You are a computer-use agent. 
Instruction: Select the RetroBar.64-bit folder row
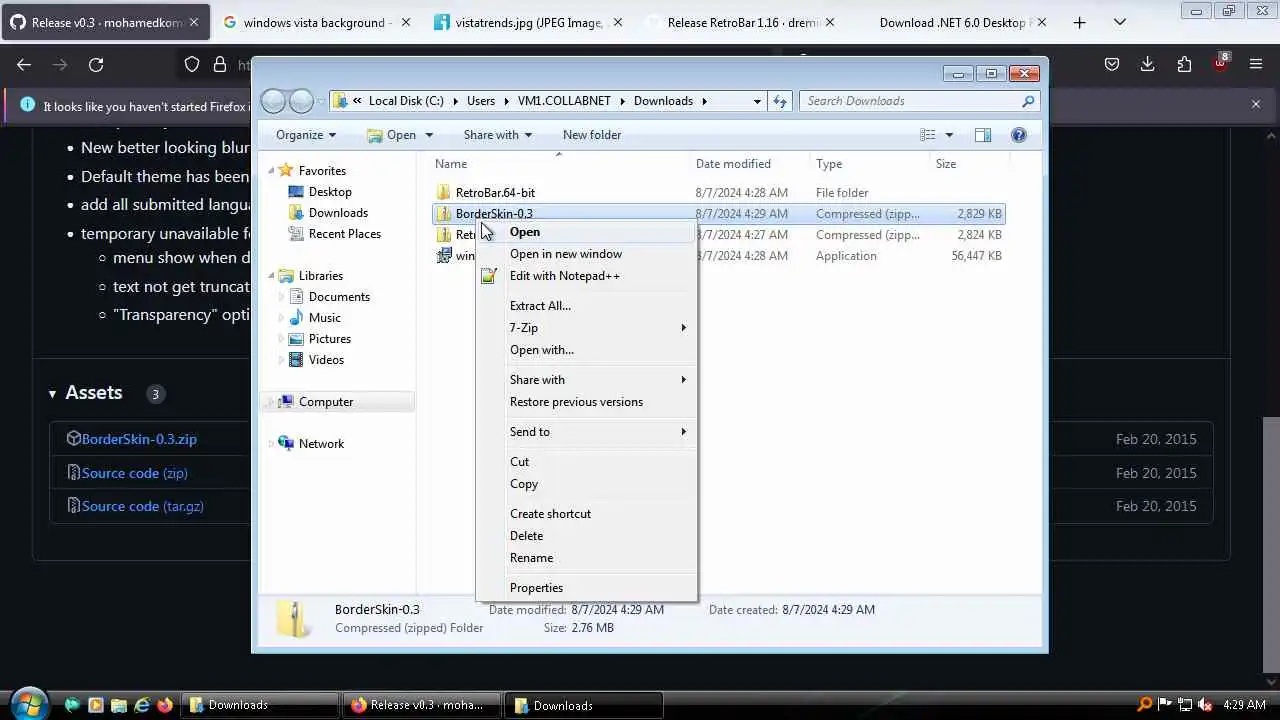(718, 192)
